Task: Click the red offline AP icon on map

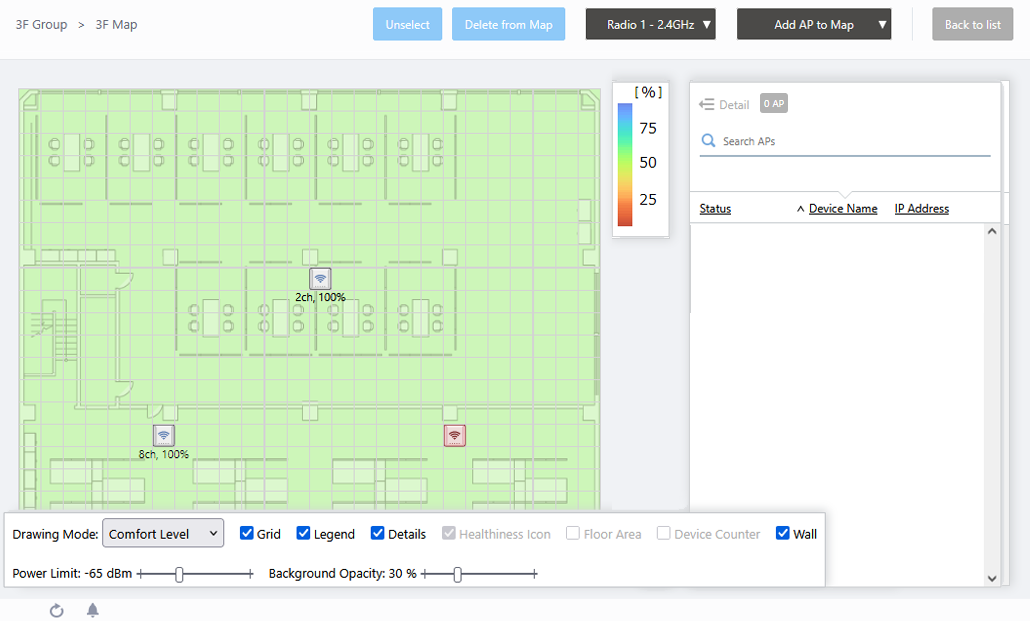Action: [x=455, y=435]
